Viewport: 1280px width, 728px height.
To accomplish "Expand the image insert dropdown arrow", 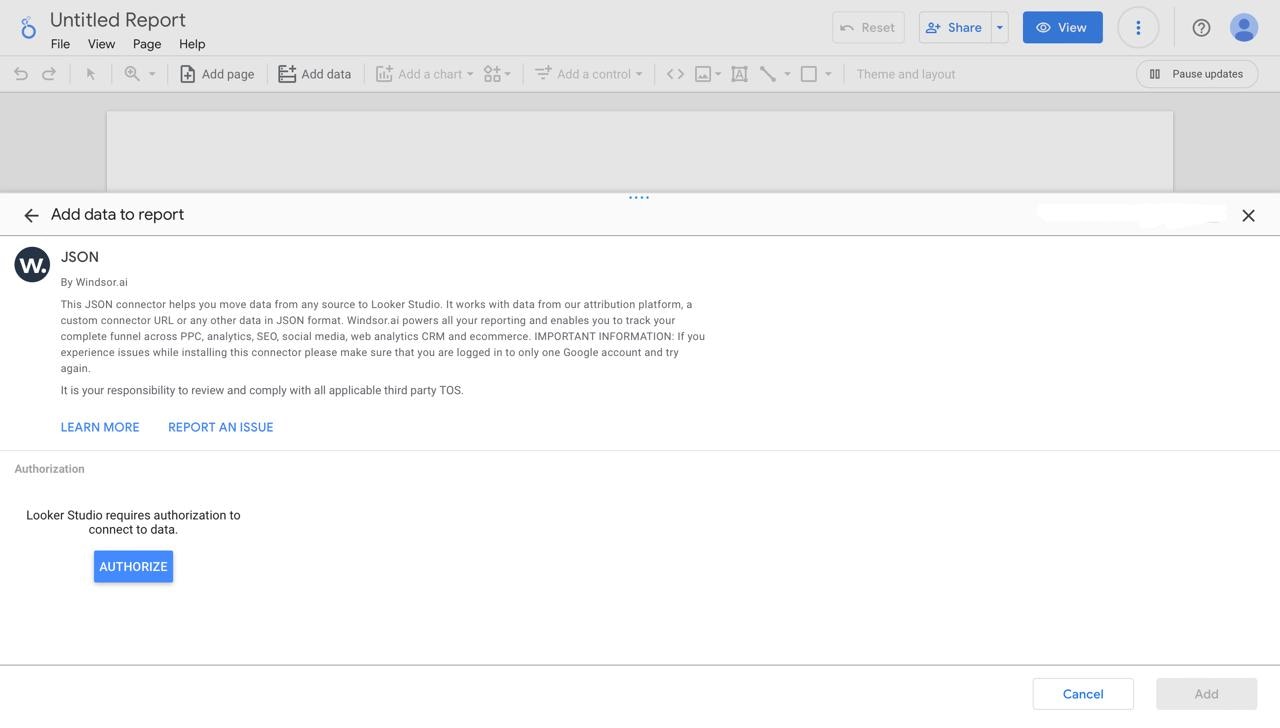I will [718, 74].
